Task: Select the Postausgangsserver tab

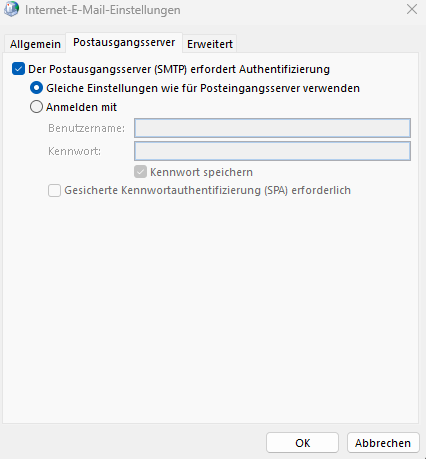Action: 124,43
